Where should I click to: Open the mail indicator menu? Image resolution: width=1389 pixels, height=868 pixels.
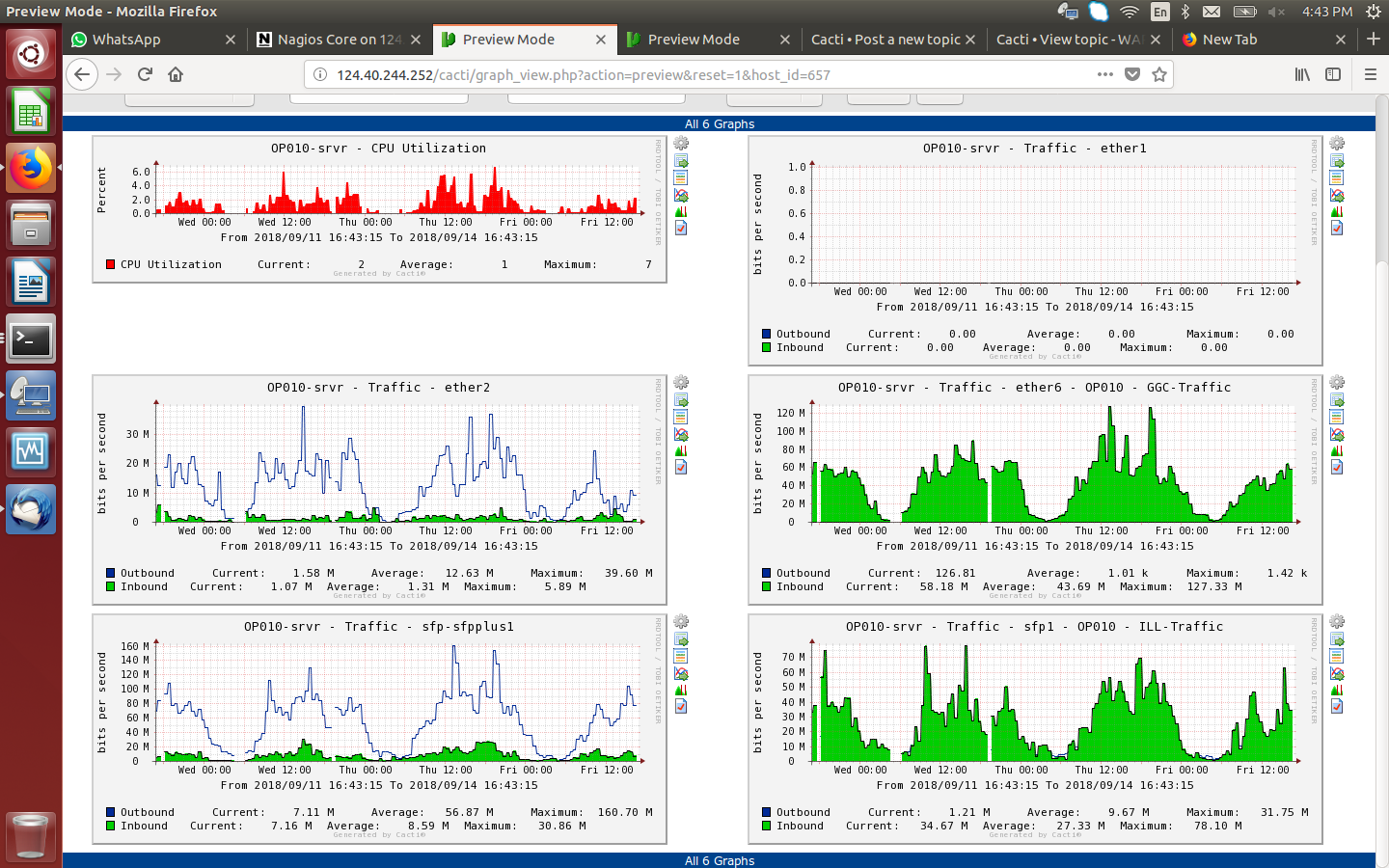1212,12
